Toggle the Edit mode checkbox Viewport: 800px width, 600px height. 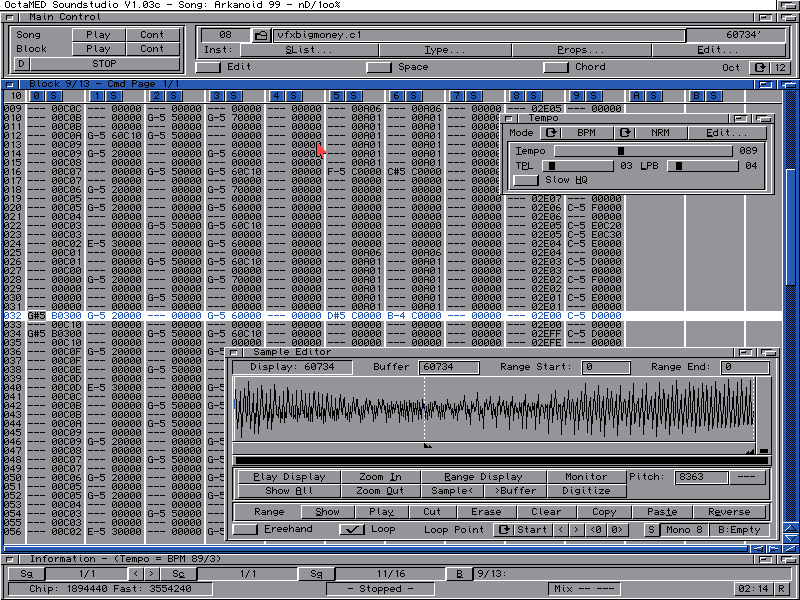(x=208, y=68)
